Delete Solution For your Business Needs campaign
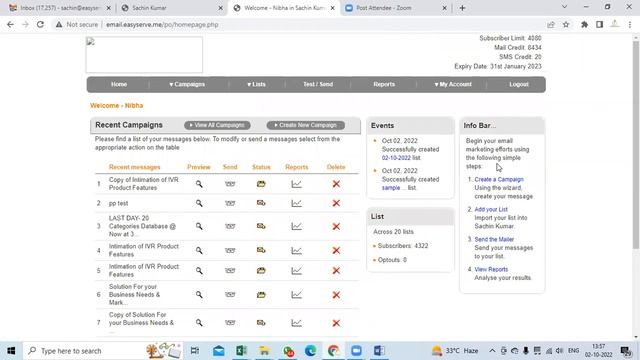 click(336, 294)
